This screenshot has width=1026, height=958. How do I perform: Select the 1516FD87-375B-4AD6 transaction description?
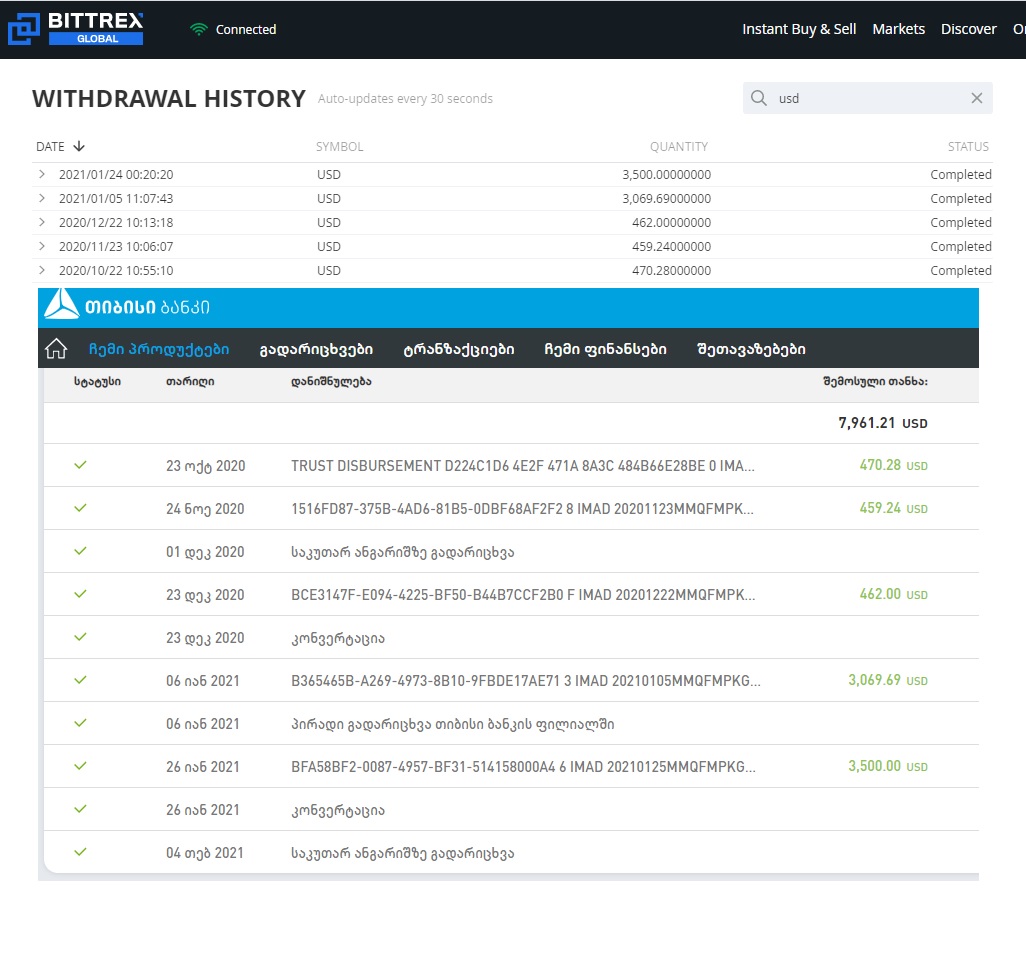click(x=522, y=508)
